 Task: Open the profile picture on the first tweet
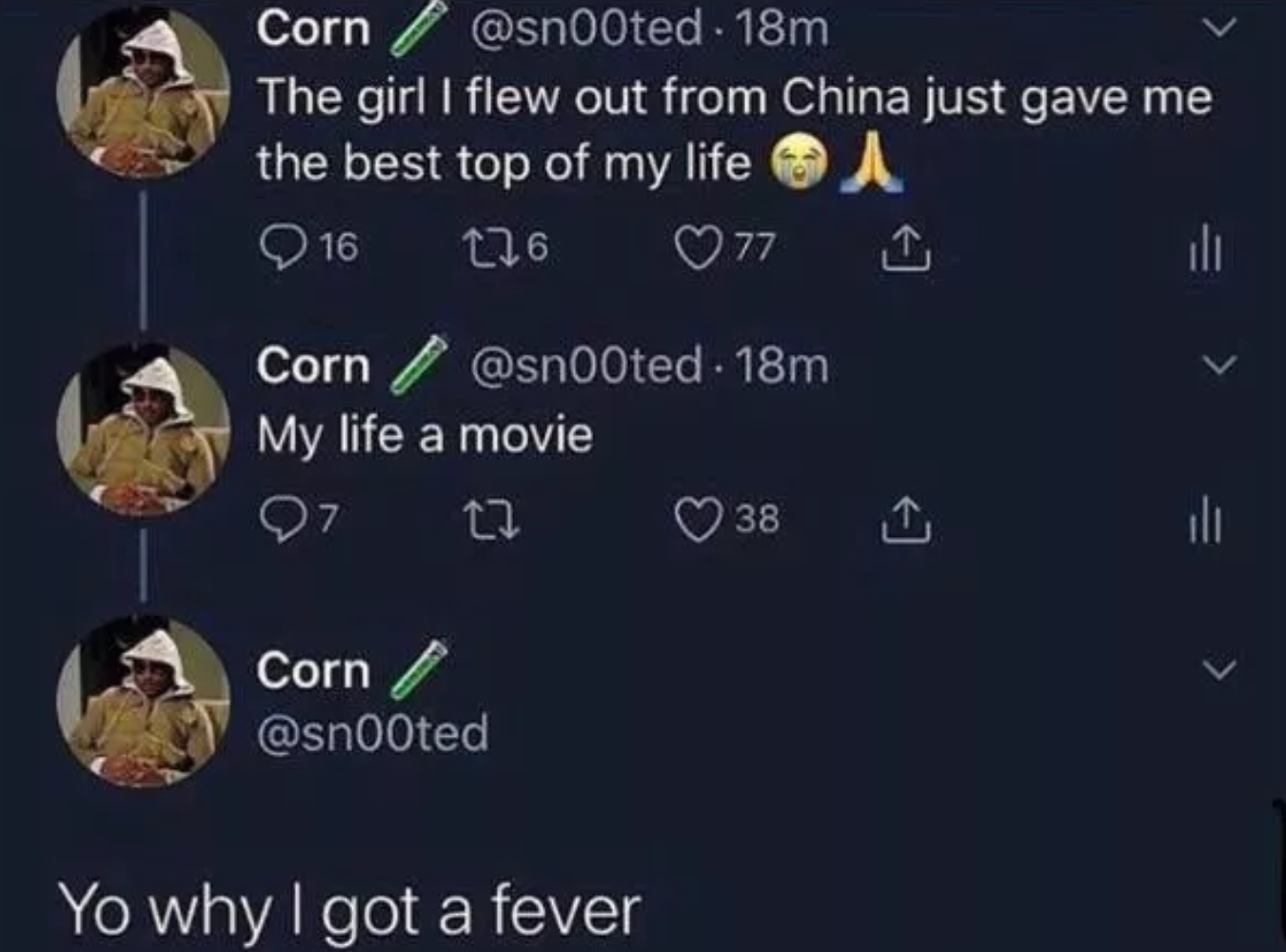pyautogui.click(x=144, y=91)
